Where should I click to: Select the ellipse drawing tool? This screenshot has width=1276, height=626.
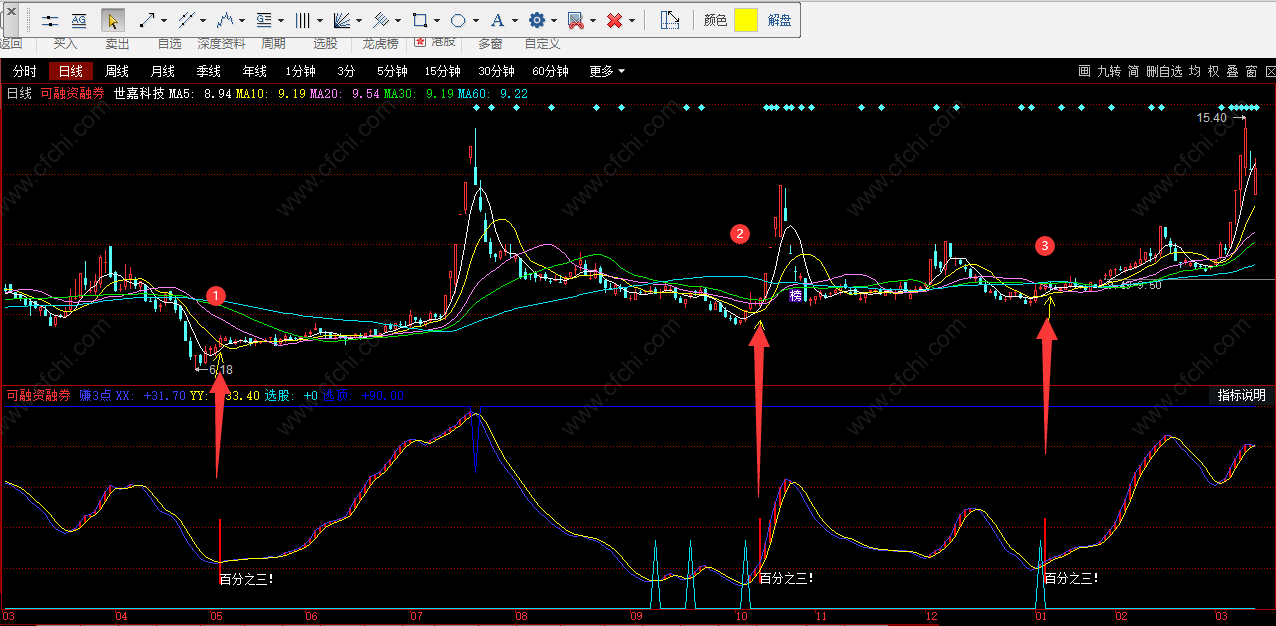tap(458, 20)
